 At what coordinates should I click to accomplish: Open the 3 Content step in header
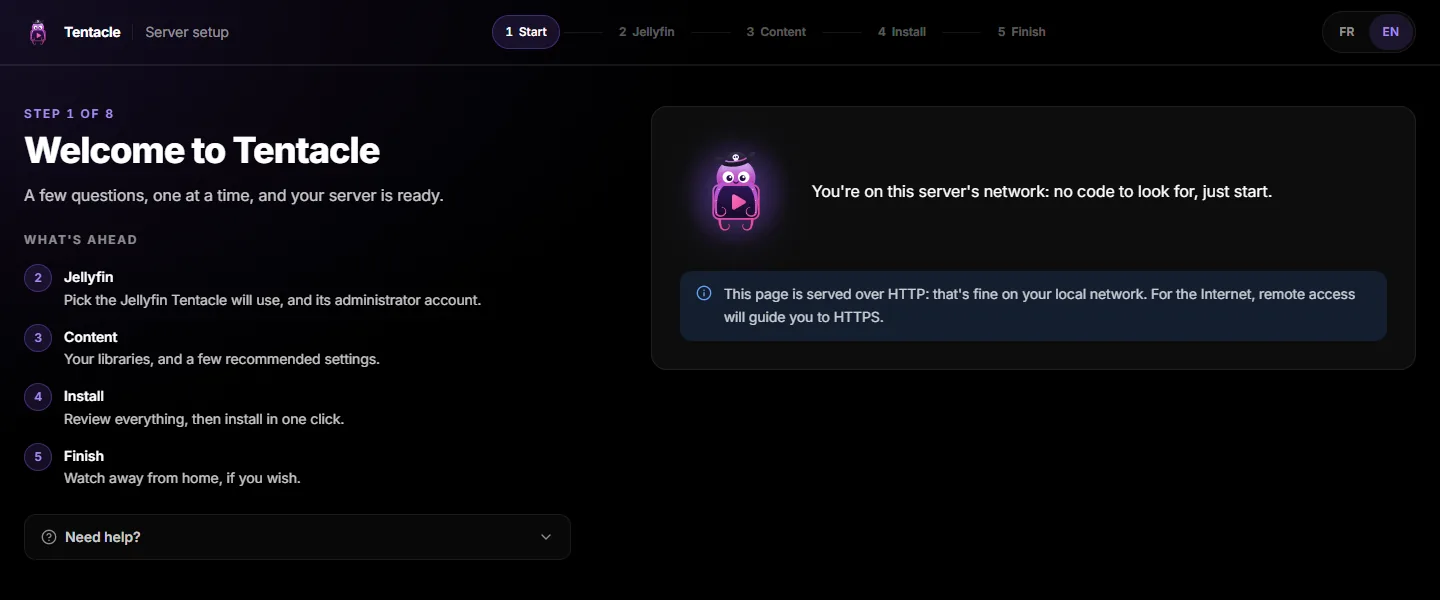tap(776, 32)
